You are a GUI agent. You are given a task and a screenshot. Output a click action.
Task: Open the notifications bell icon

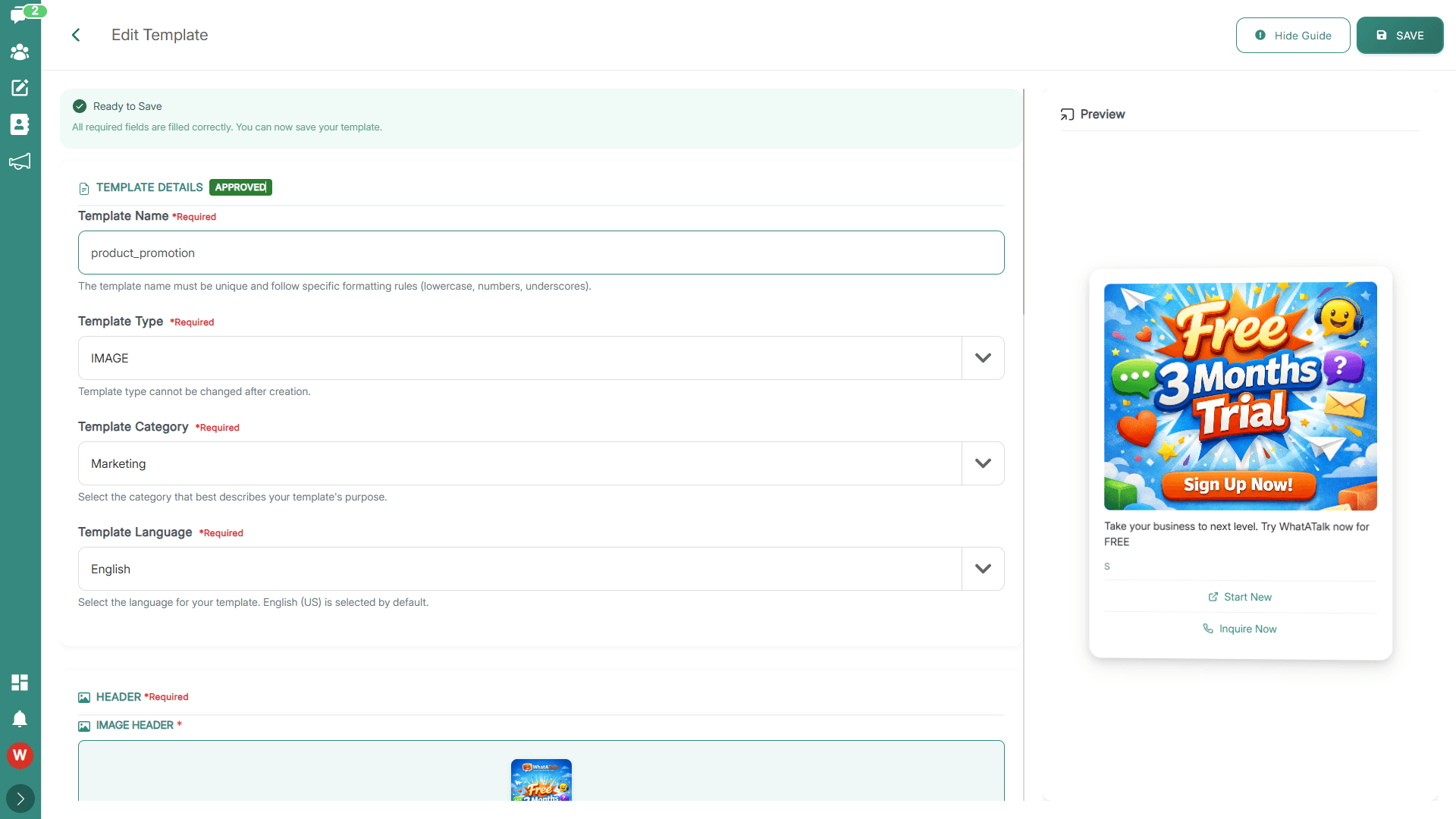20,719
